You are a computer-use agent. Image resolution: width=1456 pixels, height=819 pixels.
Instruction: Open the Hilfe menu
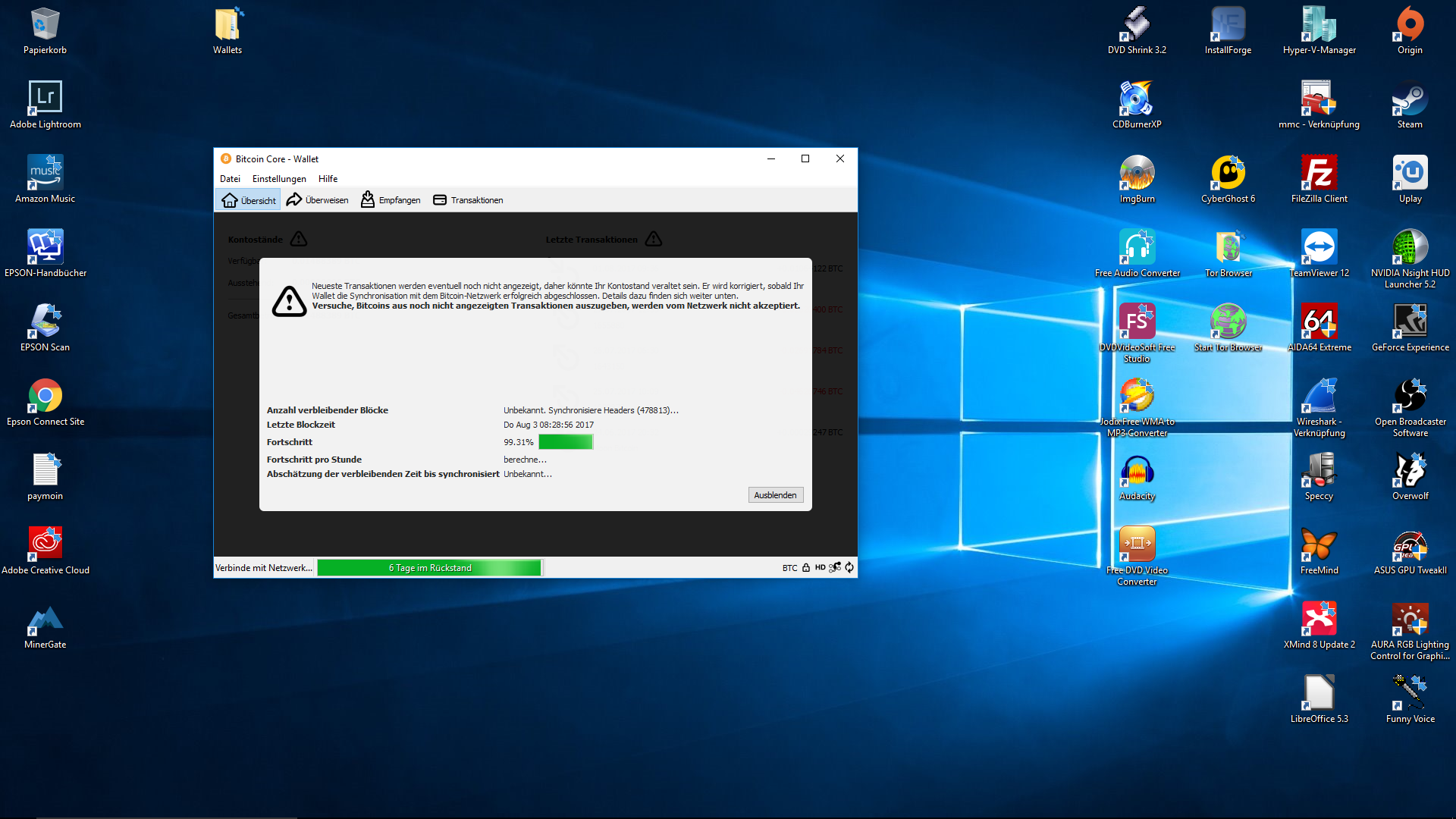coord(328,179)
